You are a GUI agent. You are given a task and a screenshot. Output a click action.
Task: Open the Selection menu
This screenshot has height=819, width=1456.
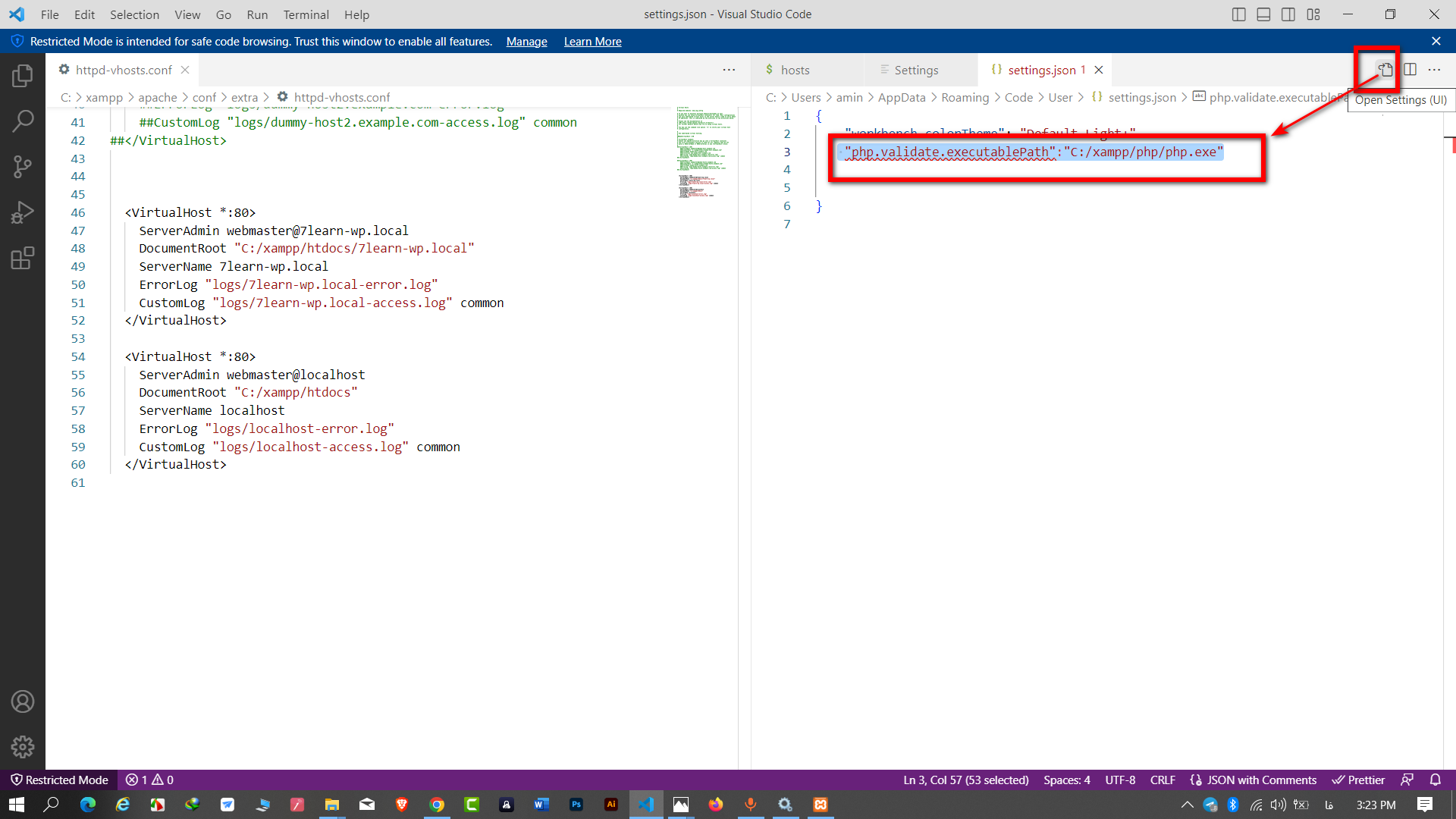[x=134, y=14]
